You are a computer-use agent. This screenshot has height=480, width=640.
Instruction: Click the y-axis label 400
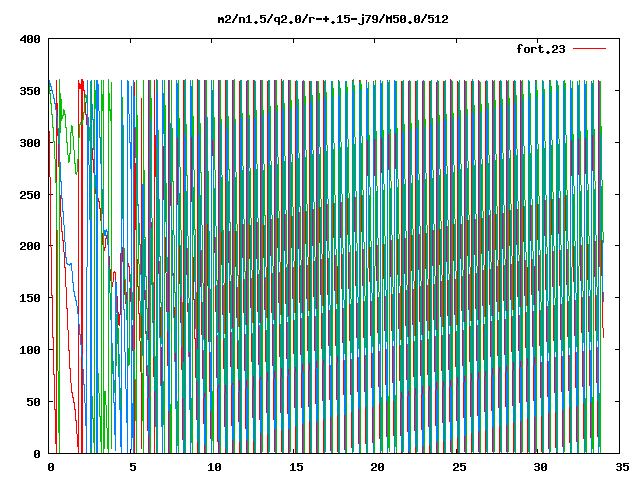pos(30,39)
